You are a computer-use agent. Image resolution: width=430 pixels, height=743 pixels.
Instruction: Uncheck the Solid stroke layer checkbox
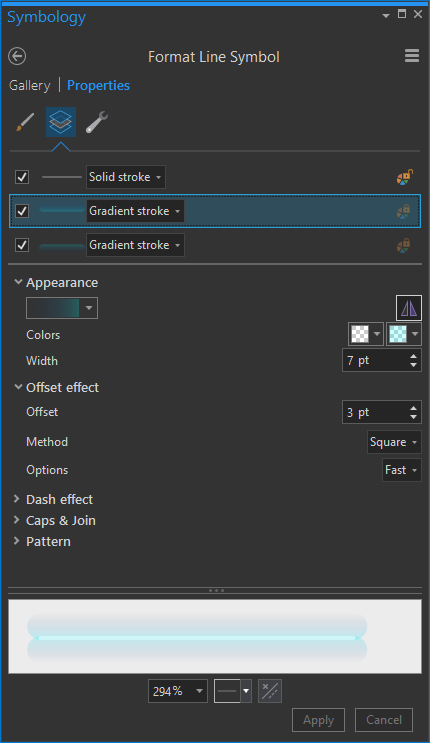click(22, 177)
